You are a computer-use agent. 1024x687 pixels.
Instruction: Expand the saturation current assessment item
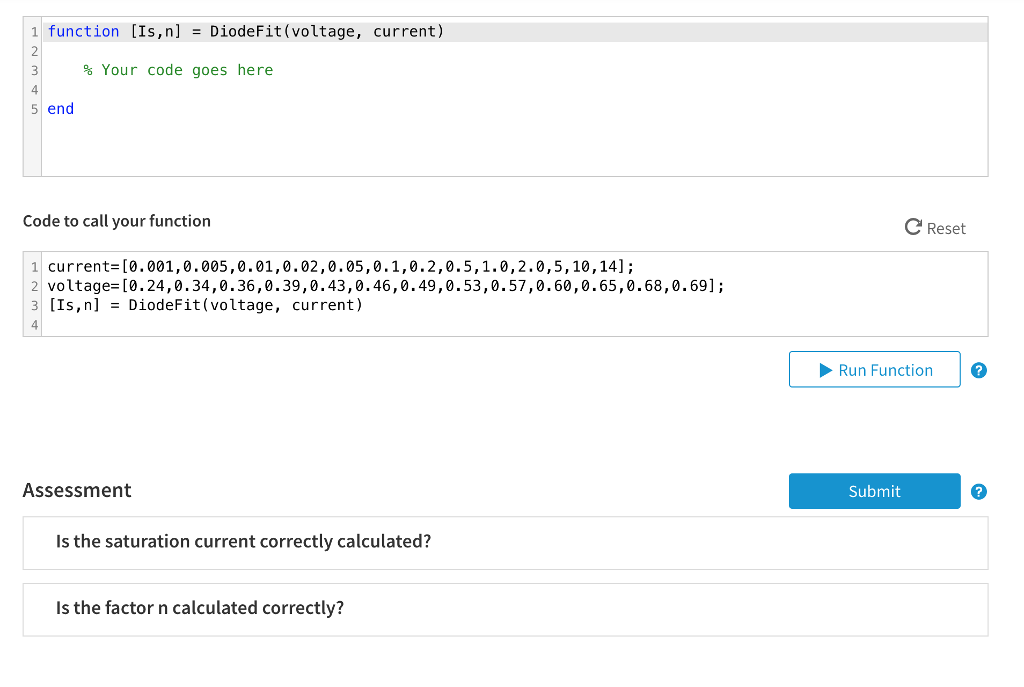[x=505, y=542]
